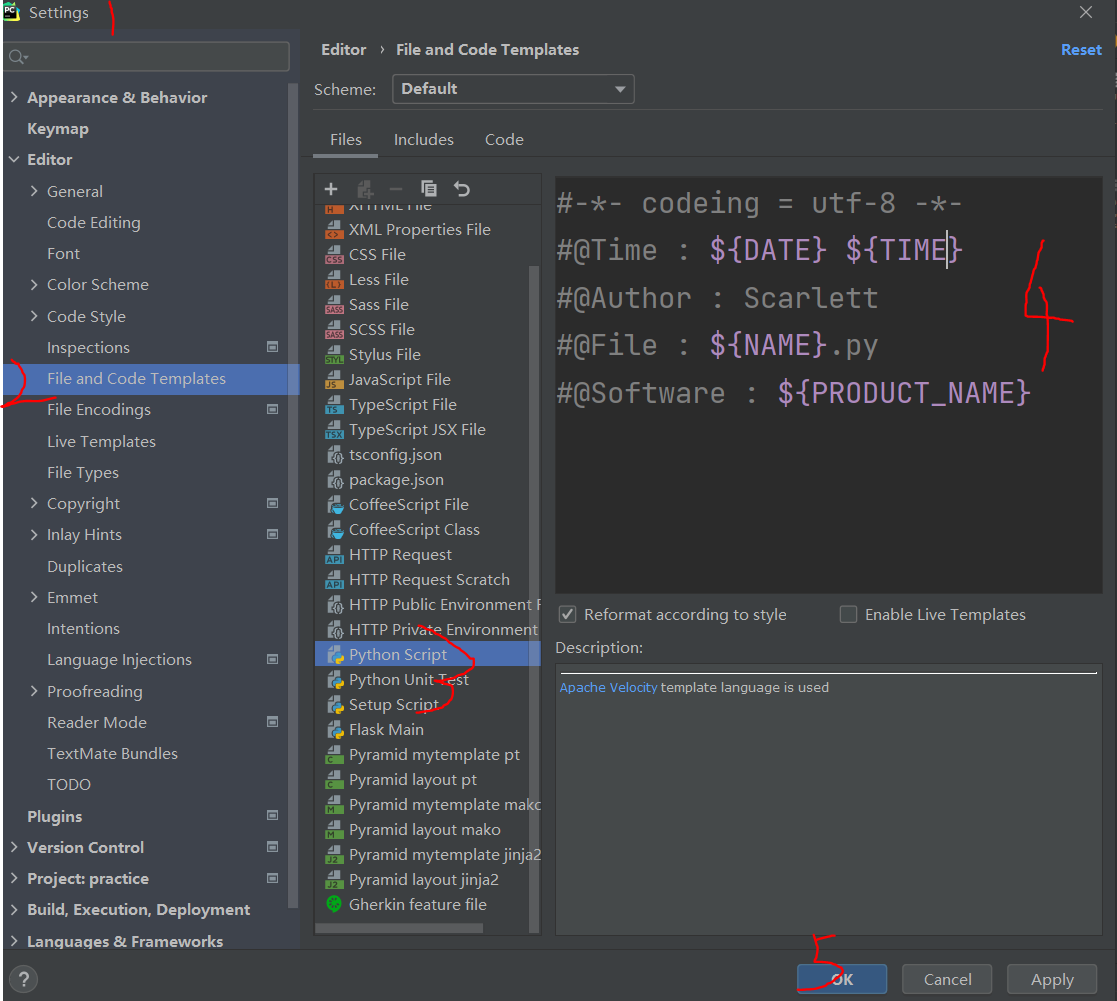Click the project-level icon beside Copyright
This screenshot has height=1001, width=1117.
click(272, 503)
